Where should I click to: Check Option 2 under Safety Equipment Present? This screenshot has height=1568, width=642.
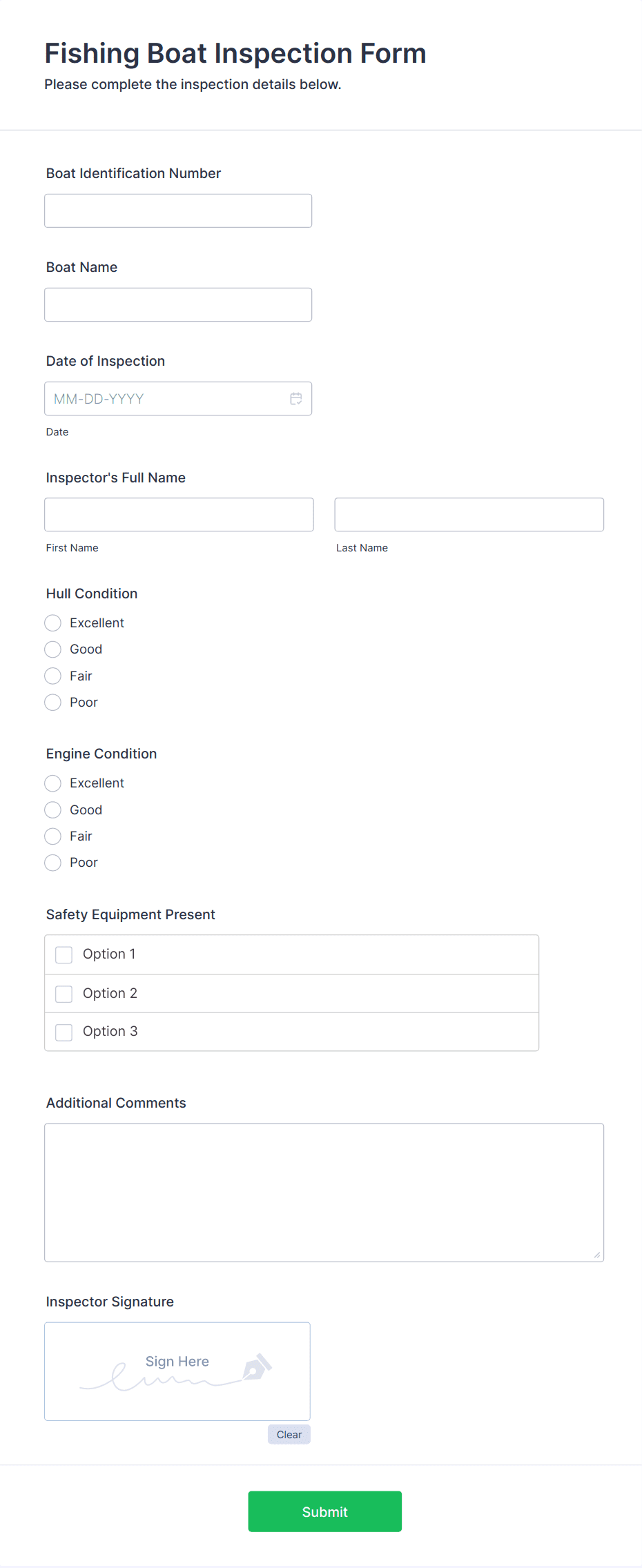(64, 993)
